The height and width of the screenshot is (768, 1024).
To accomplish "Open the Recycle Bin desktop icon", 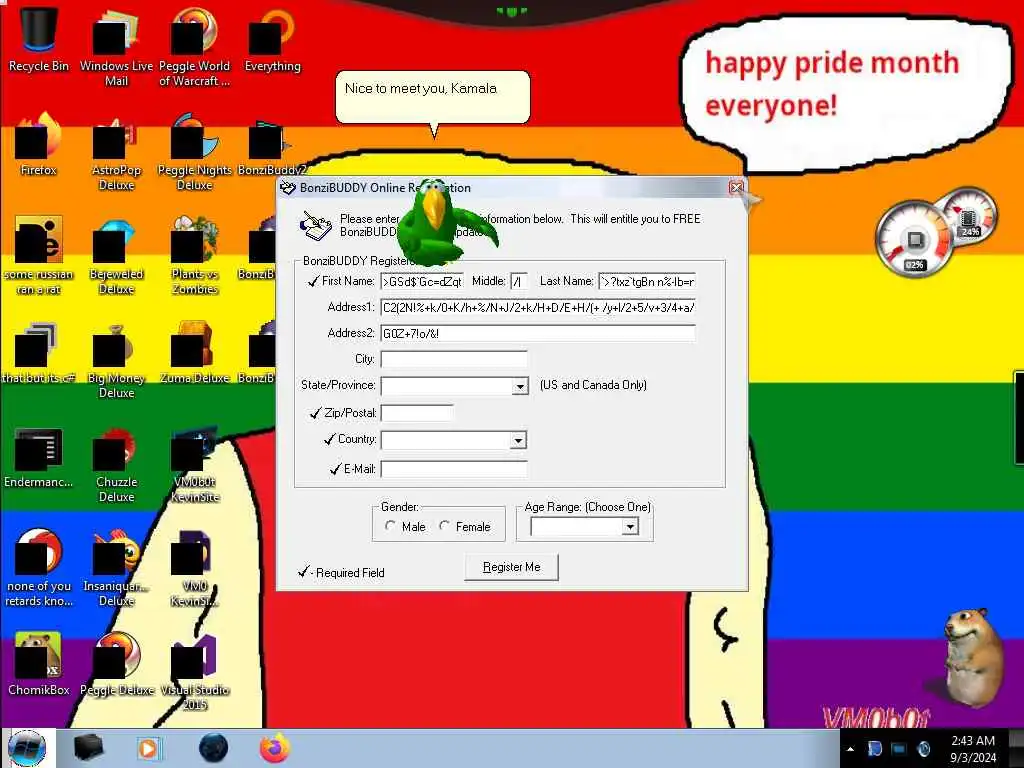I will coord(39,39).
